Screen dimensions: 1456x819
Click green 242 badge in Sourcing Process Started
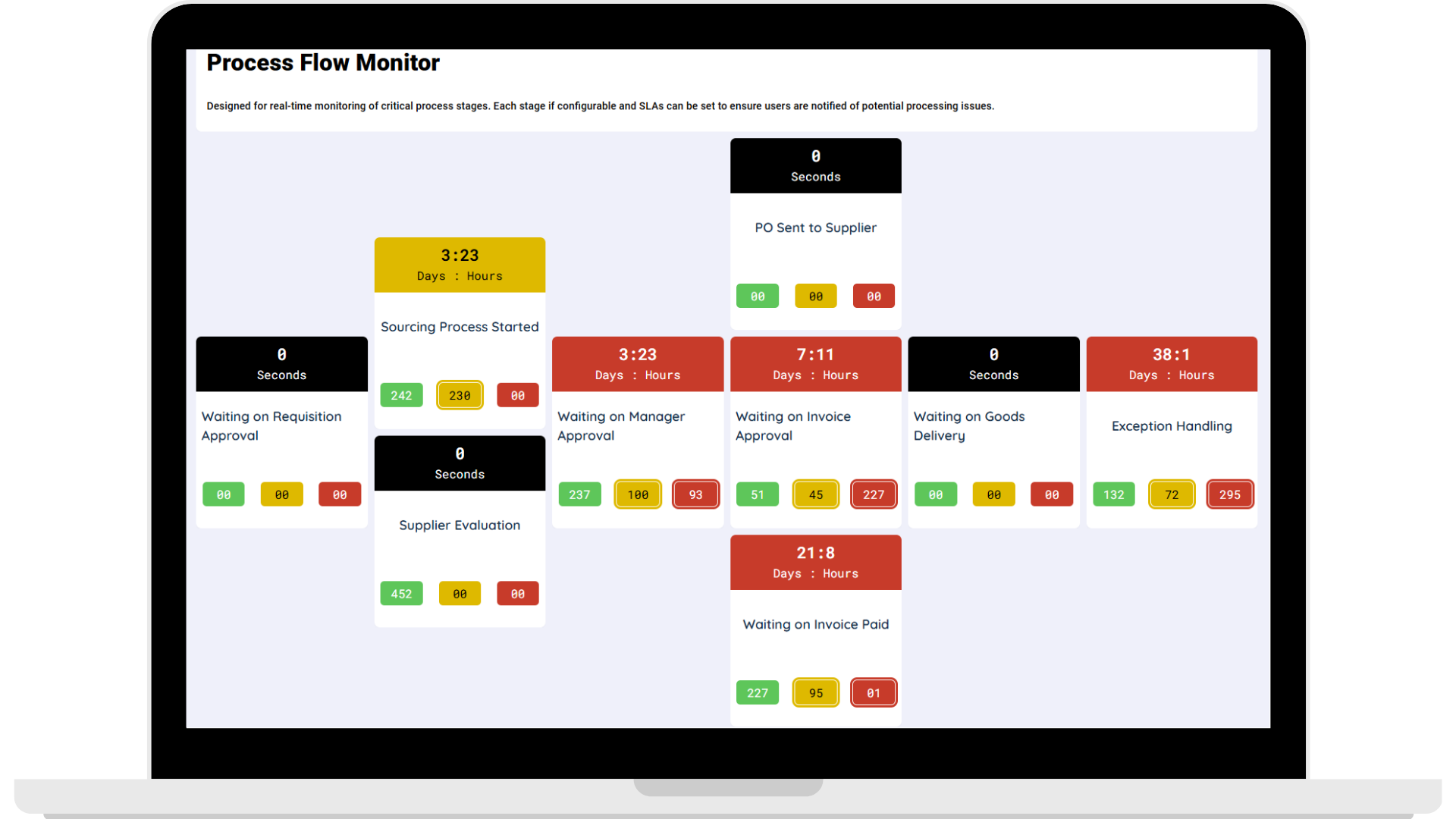(x=401, y=395)
